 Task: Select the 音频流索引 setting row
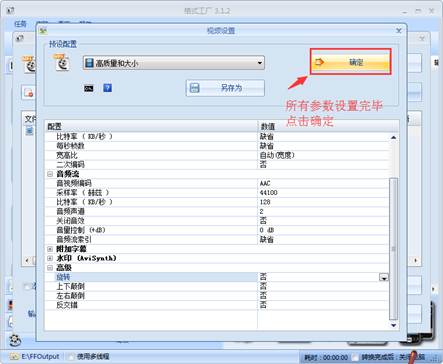click(217, 239)
